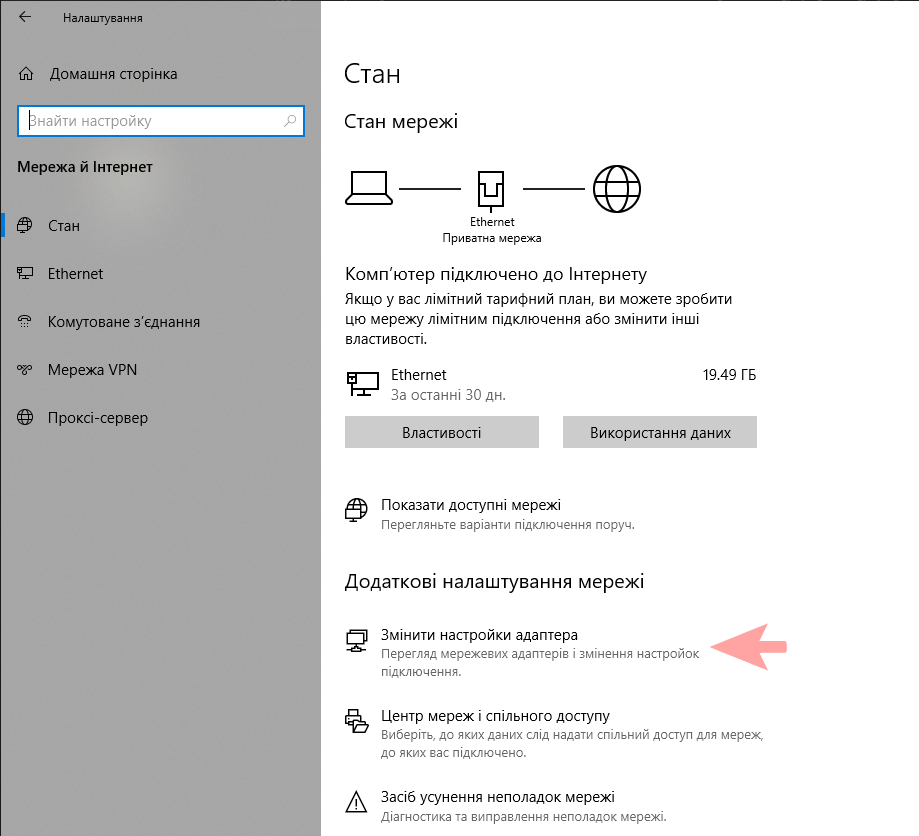Image resolution: width=919 pixels, height=836 pixels.
Task: Click the Центр мереж і спільного доступу icon
Action: point(356,720)
